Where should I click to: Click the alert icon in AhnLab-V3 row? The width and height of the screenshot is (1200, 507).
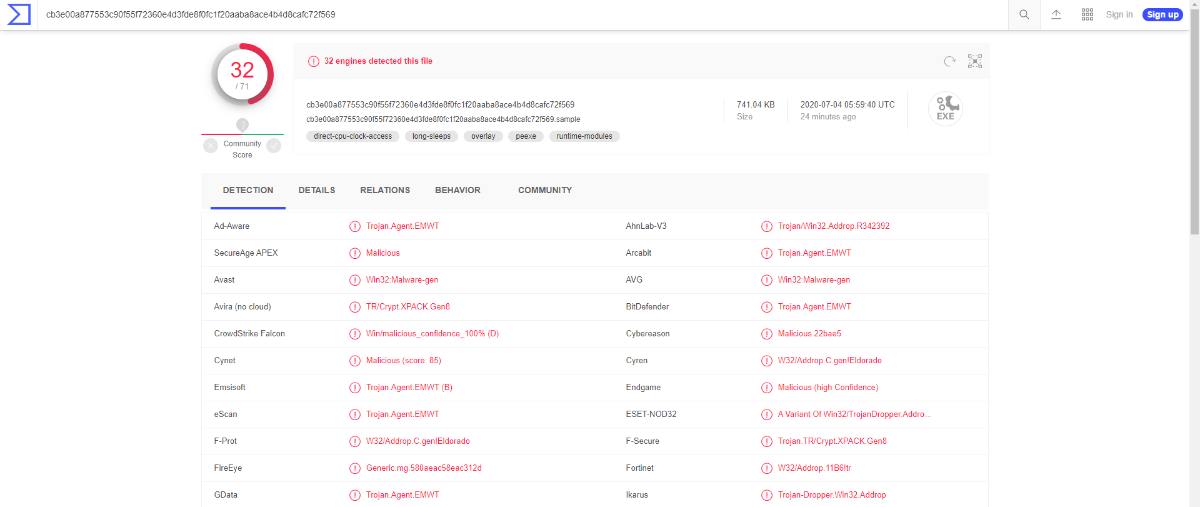767,226
